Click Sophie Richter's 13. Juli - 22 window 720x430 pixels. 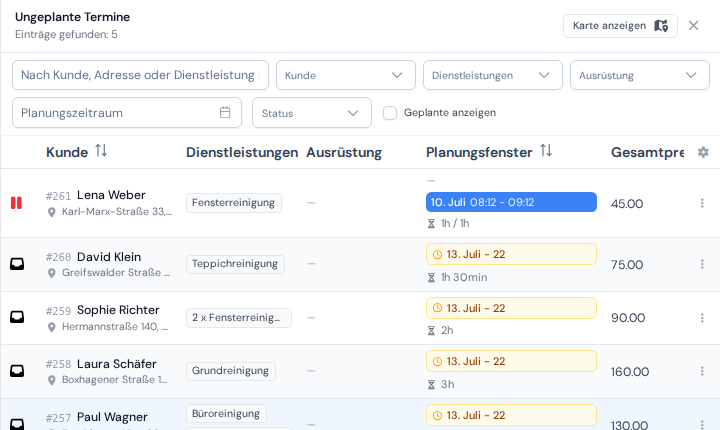pos(511,308)
